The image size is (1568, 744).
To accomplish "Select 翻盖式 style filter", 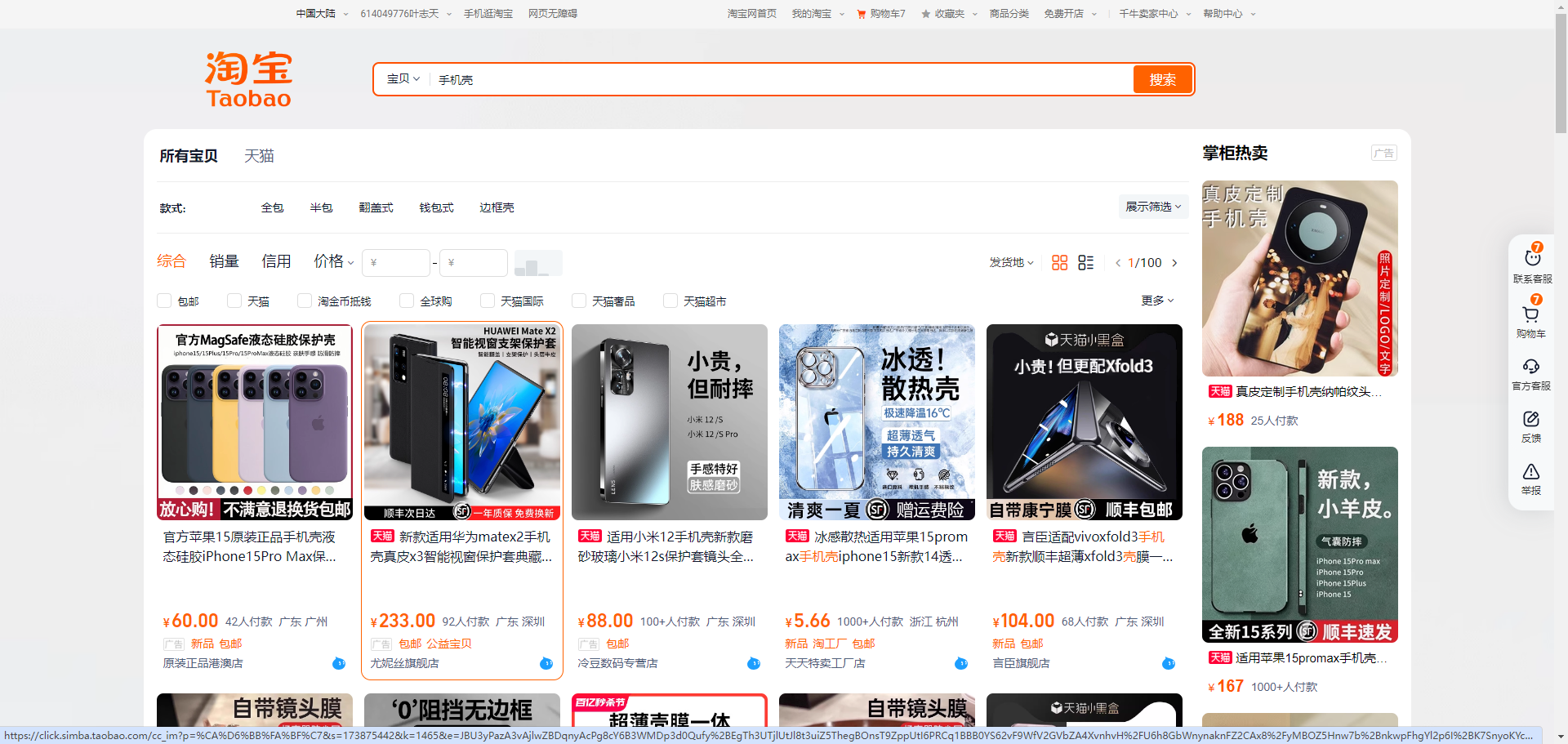I will (x=376, y=208).
